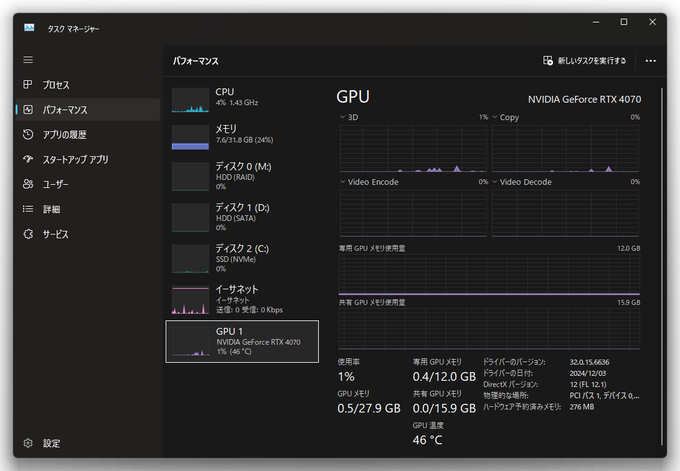Click the vertical scrollbar of GPU panel
Viewport: 680px width, 471px height.
click(x=662, y=266)
